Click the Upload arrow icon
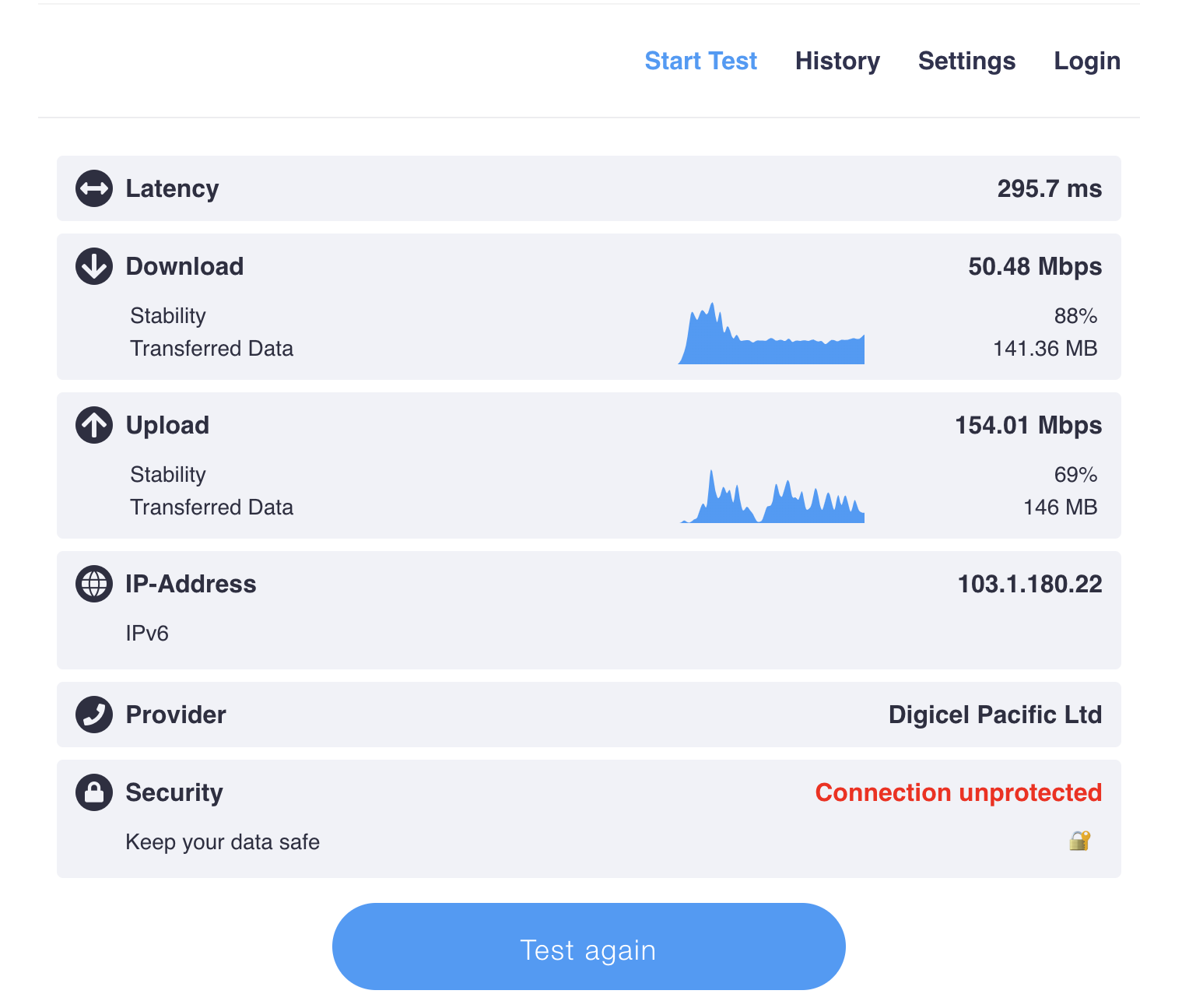The image size is (1182, 1008). (94, 425)
